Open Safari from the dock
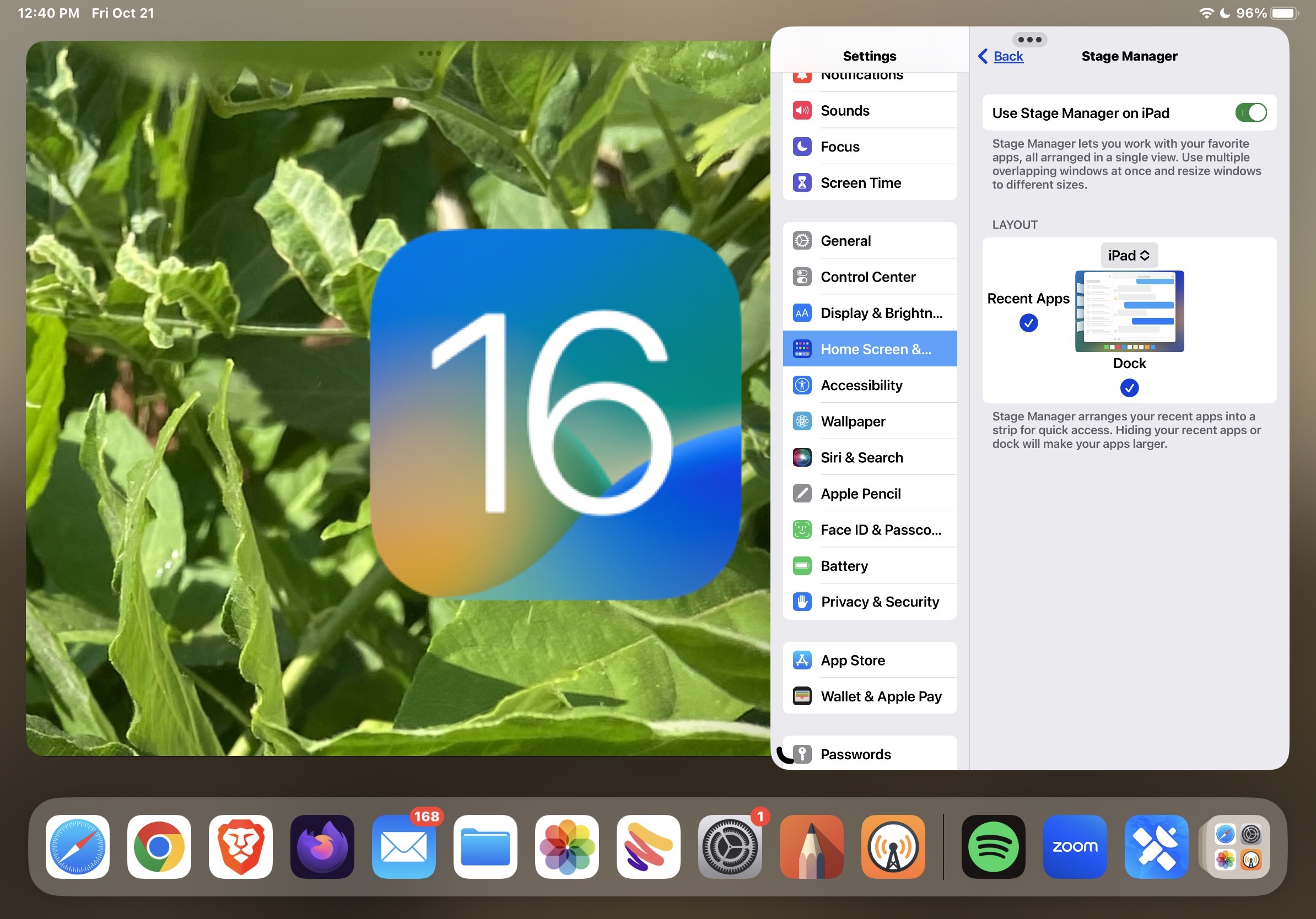 coord(77,846)
